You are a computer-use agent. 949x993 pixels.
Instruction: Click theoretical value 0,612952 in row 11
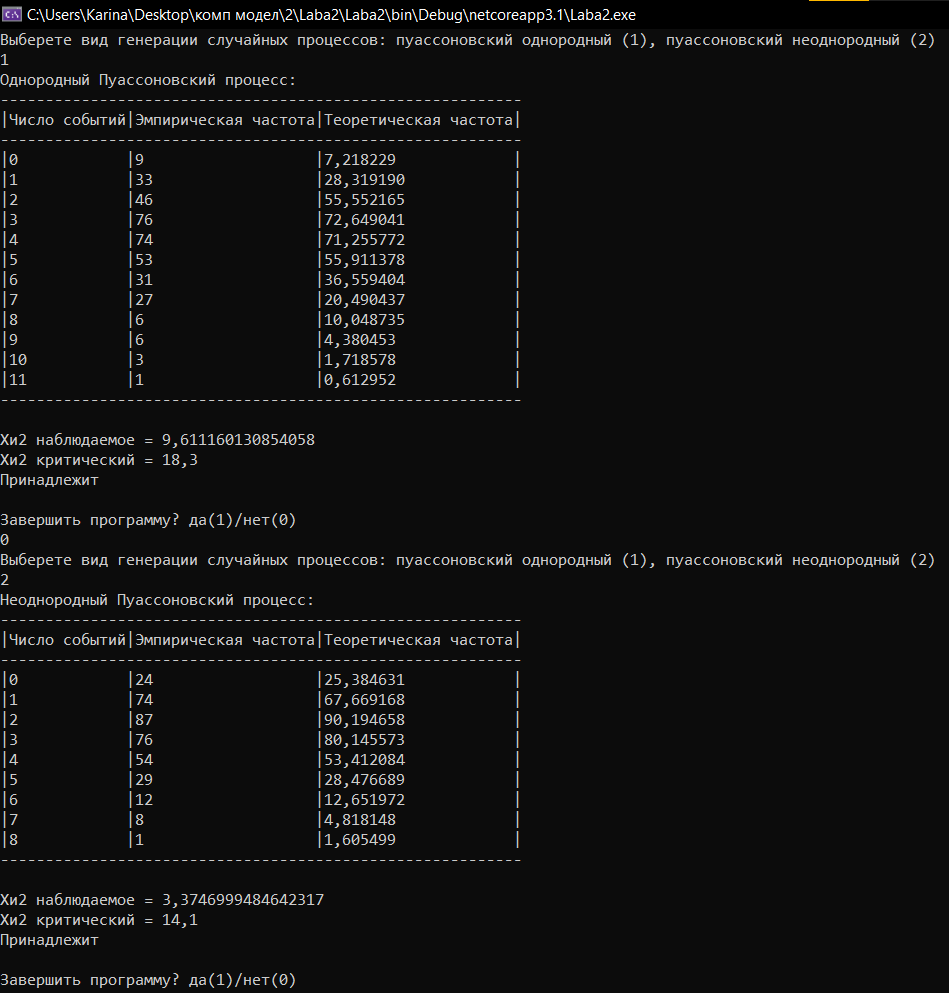360,380
